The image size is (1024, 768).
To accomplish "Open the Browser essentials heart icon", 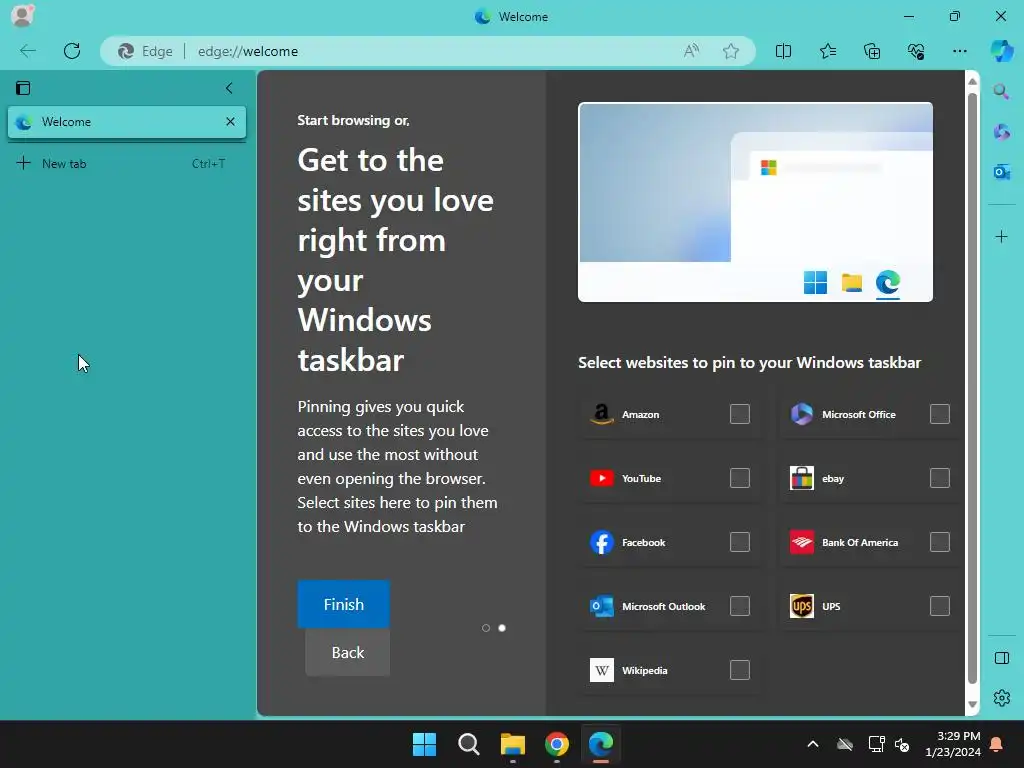I will click(916, 51).
